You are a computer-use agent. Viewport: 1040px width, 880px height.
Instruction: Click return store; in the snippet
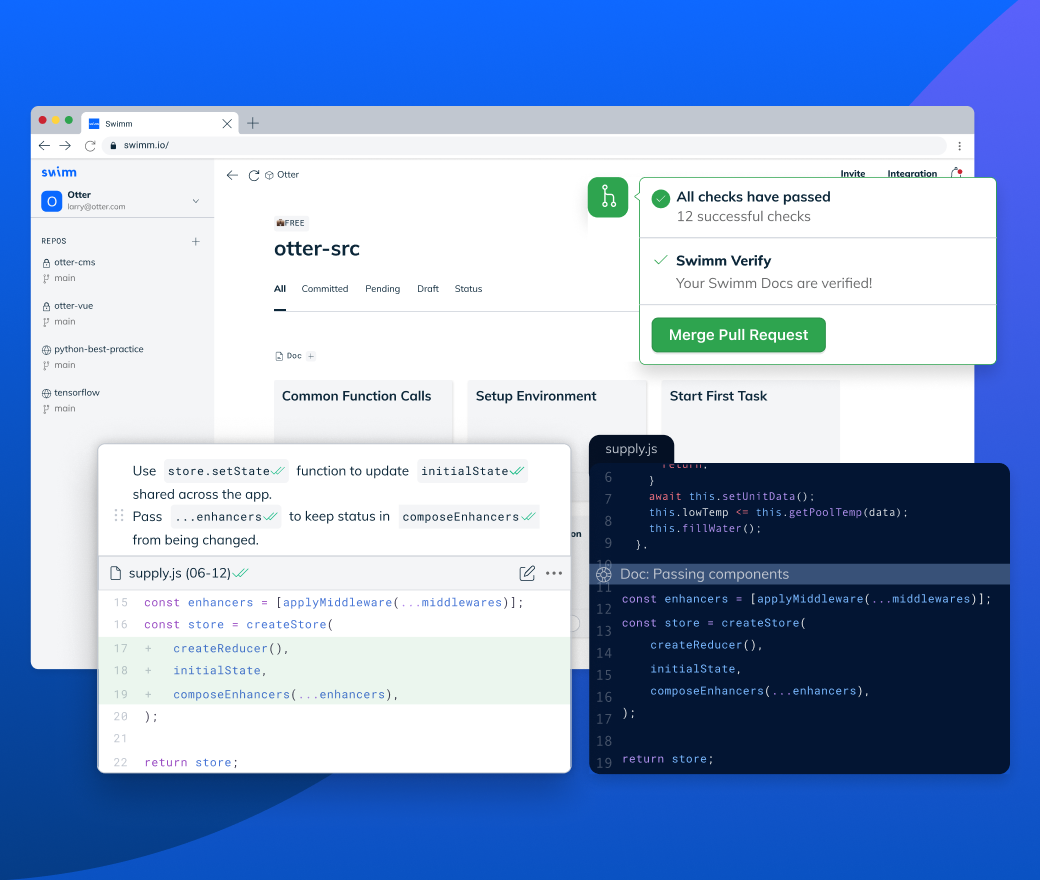(191, 763)
